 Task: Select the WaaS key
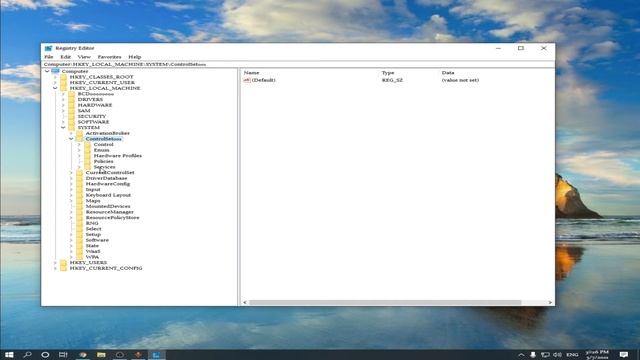click(x=93, y=251)
